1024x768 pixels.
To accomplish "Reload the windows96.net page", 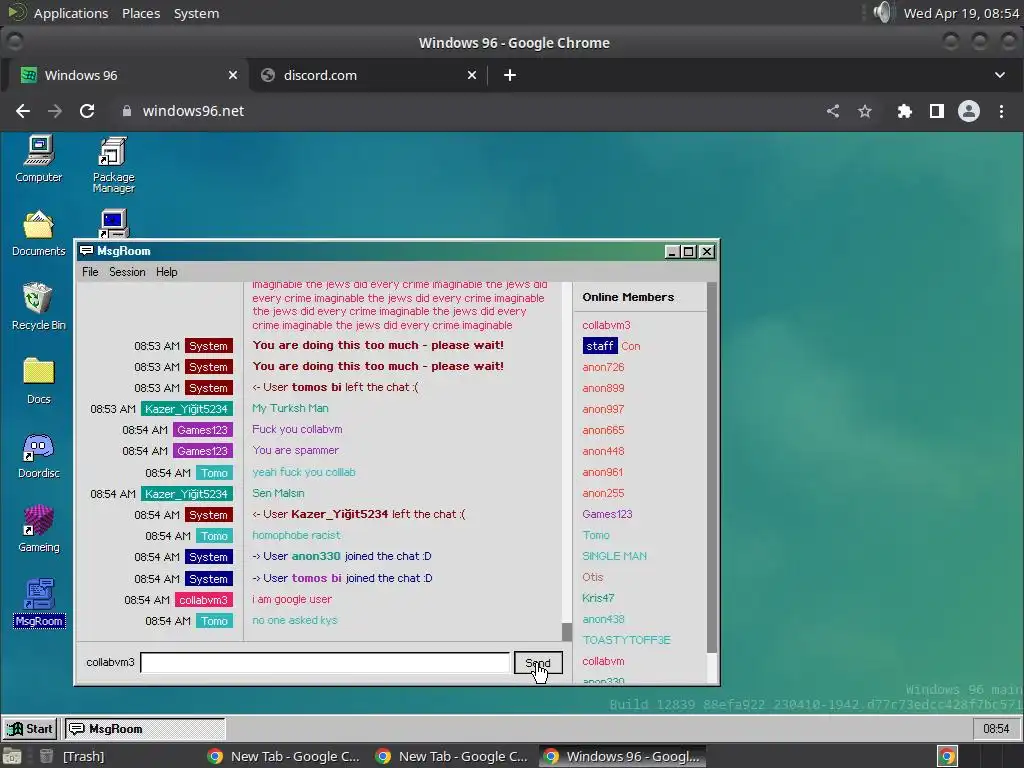I will [87, 111].
